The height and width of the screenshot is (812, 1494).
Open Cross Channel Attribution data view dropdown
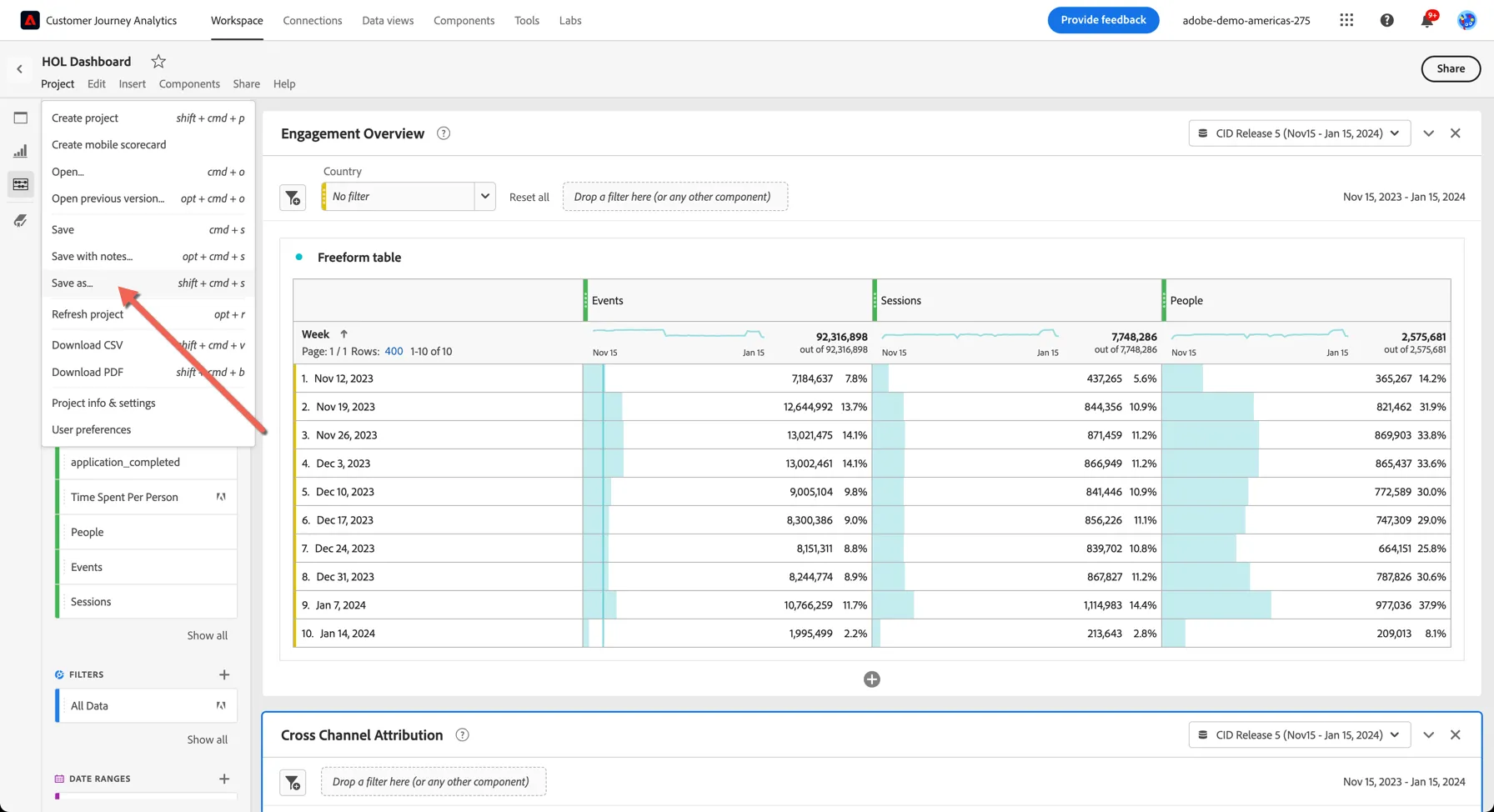tap(1300, 735)
